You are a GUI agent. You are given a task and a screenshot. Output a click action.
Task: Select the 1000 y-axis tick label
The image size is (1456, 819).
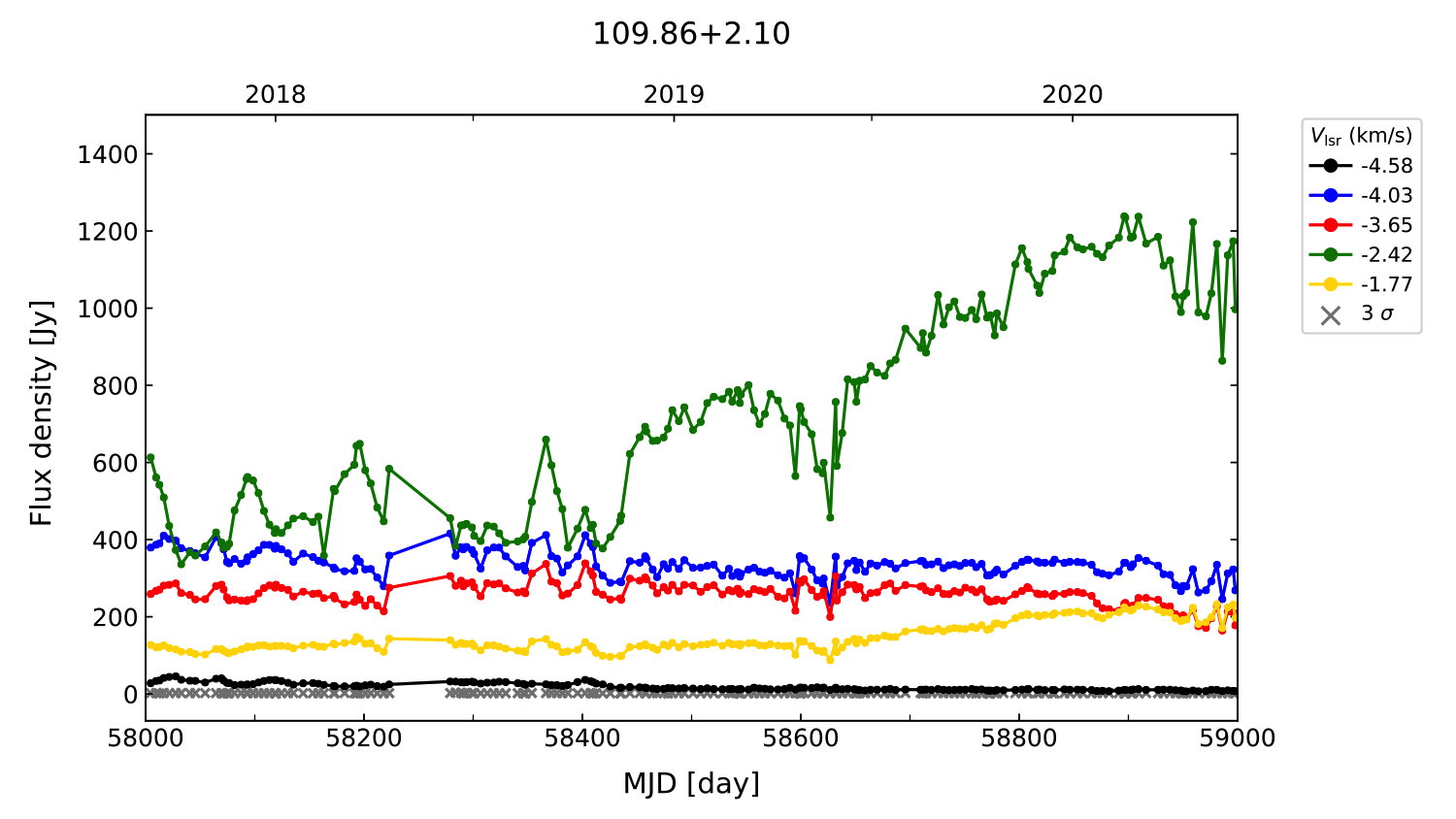pos(108,309)
